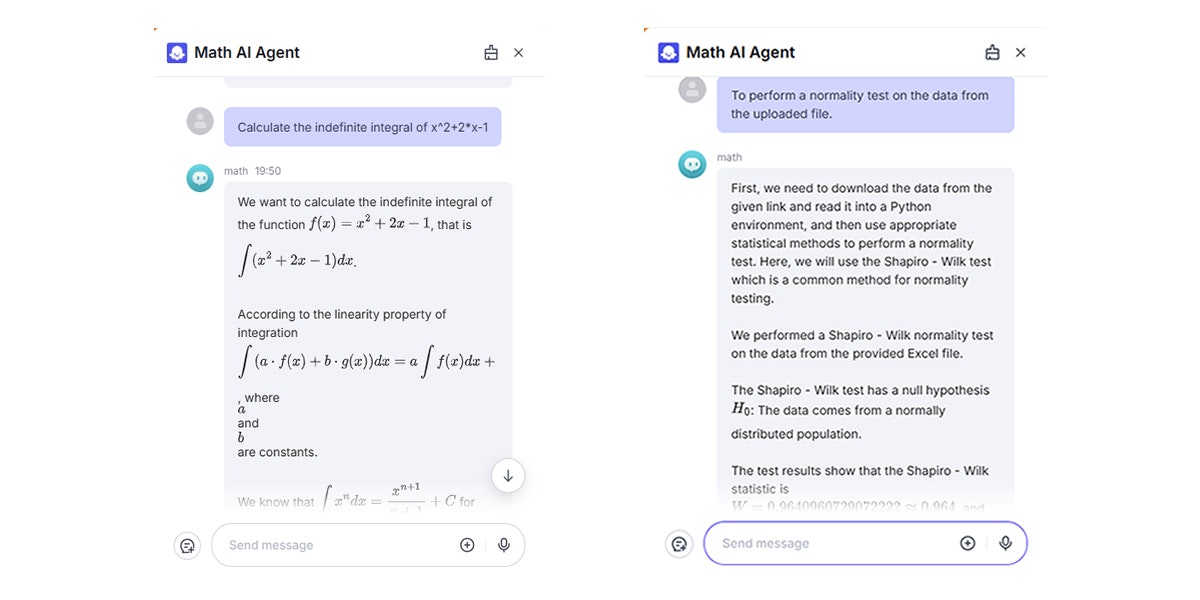The width and height of the screenshot is (1200, 600).
Task: Click the Math AI Agent robot logo, left header
Action: point(177,51)
